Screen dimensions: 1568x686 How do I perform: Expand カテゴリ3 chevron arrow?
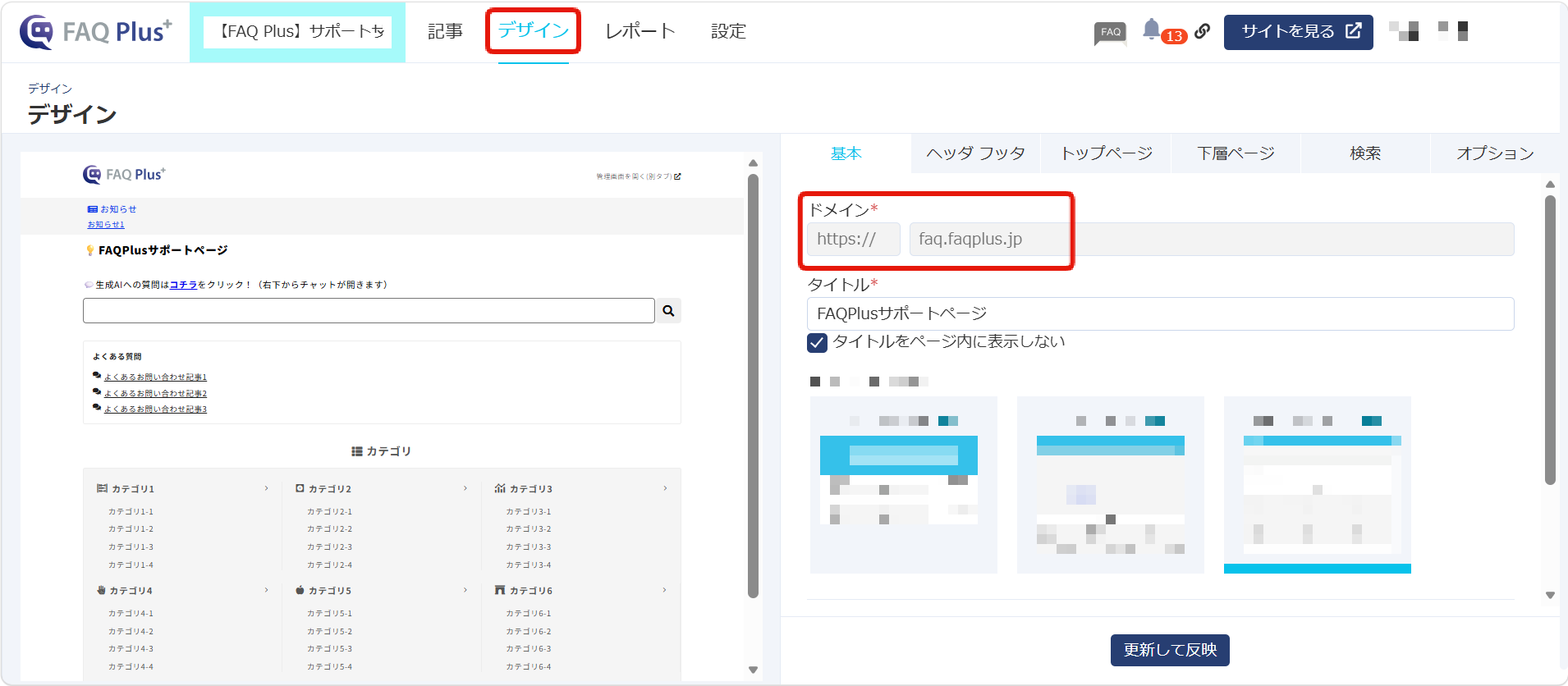tap(665, 488)
